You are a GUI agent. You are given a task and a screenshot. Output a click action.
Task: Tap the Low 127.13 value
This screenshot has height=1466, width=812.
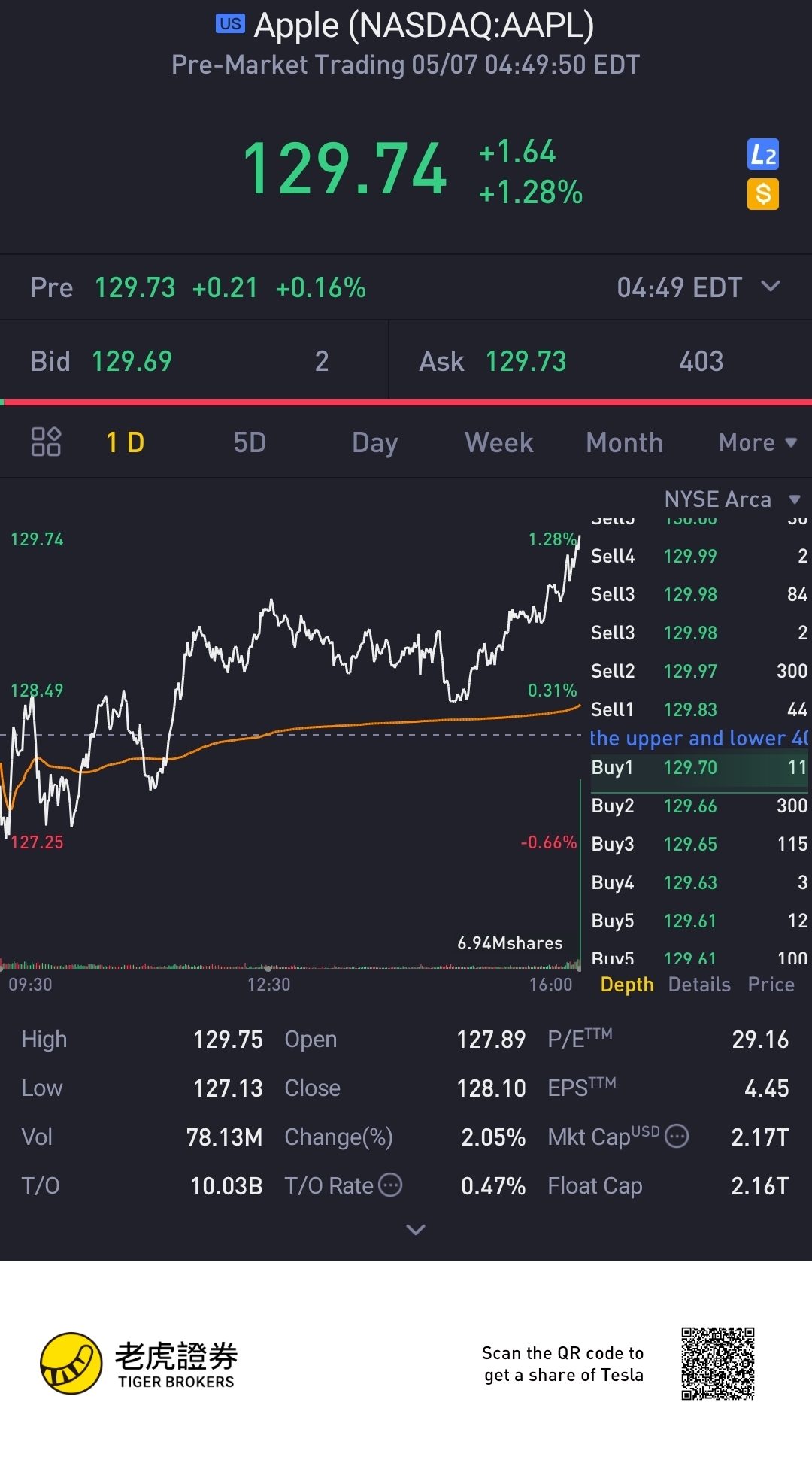coord(228,1088)
